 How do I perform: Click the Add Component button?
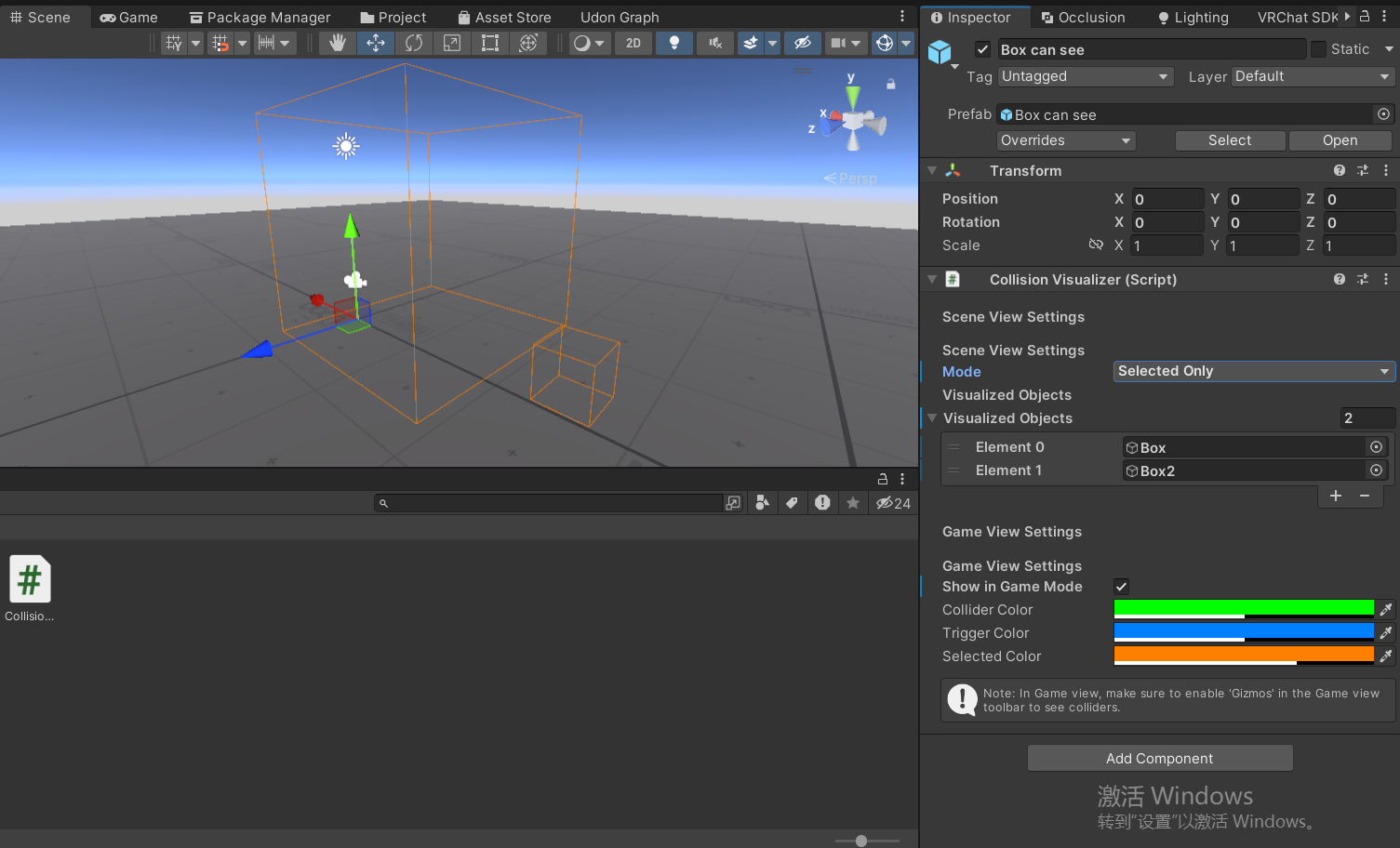[x=1159, y=758]
